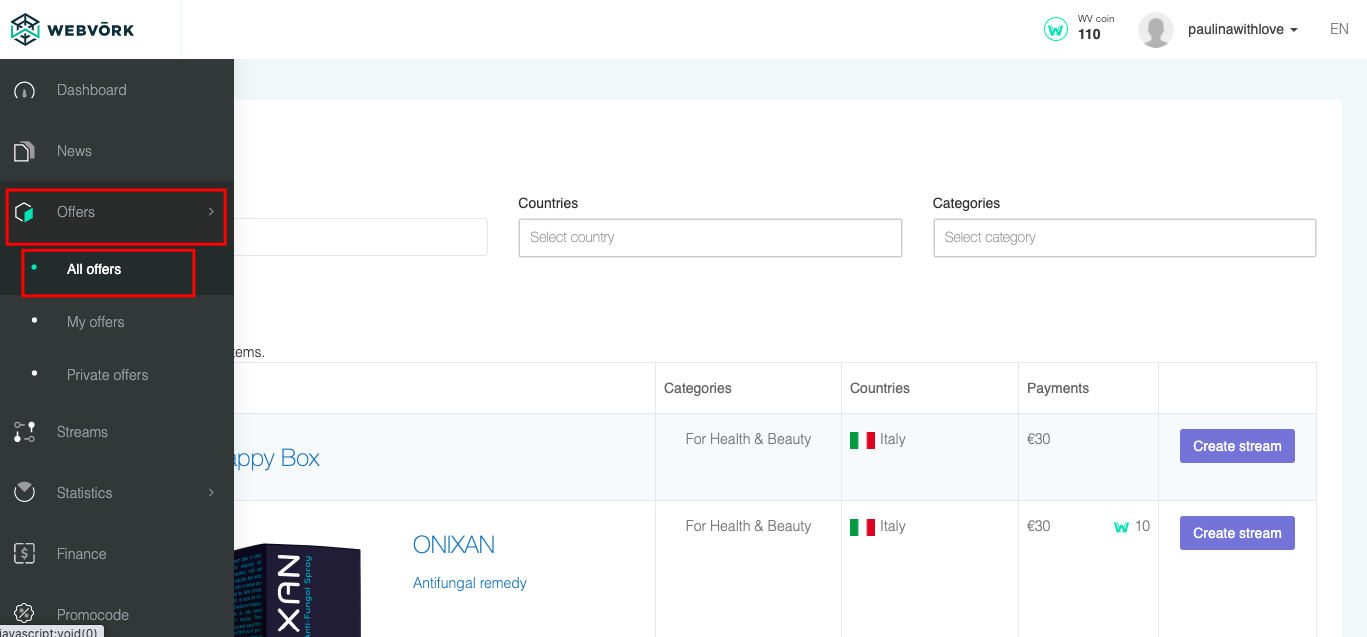The height and width of the screenshot is (637, 1367).
Task: Click the Offers cube icon
Action: click(x=24, y=212)
